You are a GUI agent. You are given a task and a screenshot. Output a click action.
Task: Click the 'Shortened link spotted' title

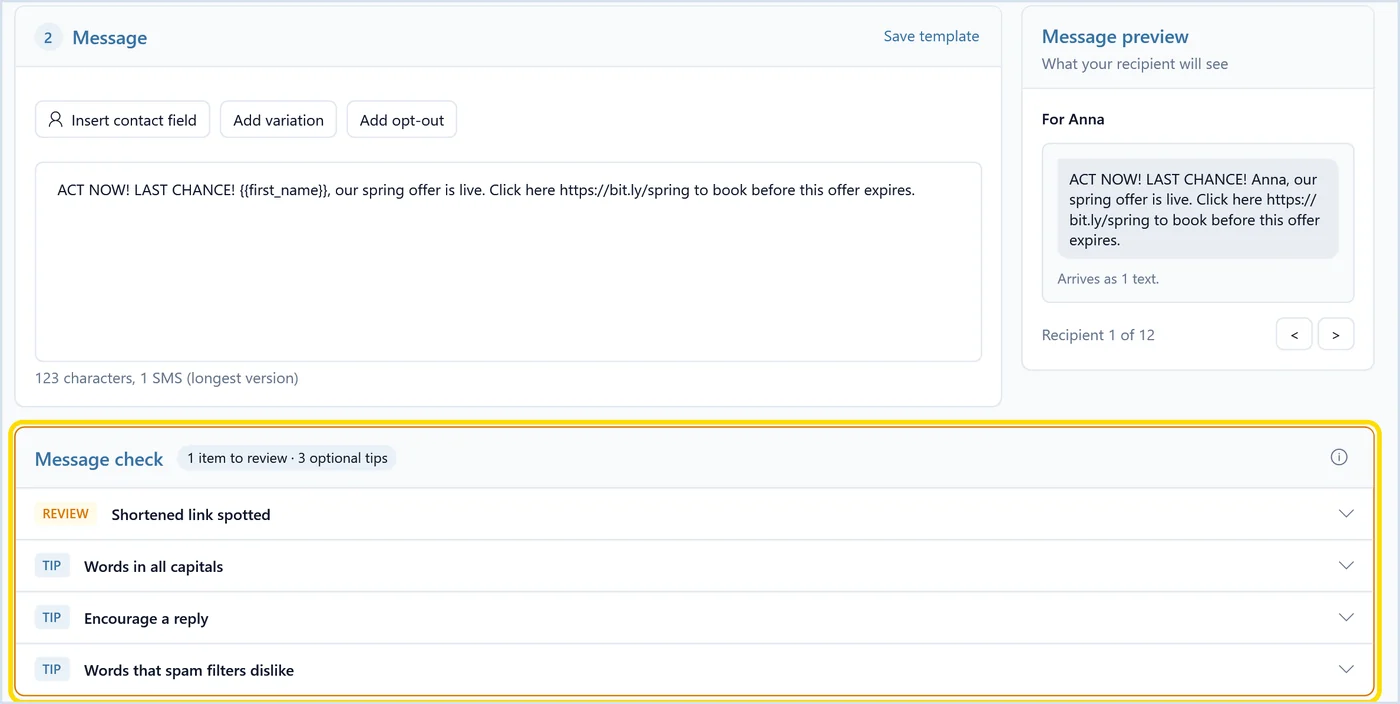pos(191,515)
